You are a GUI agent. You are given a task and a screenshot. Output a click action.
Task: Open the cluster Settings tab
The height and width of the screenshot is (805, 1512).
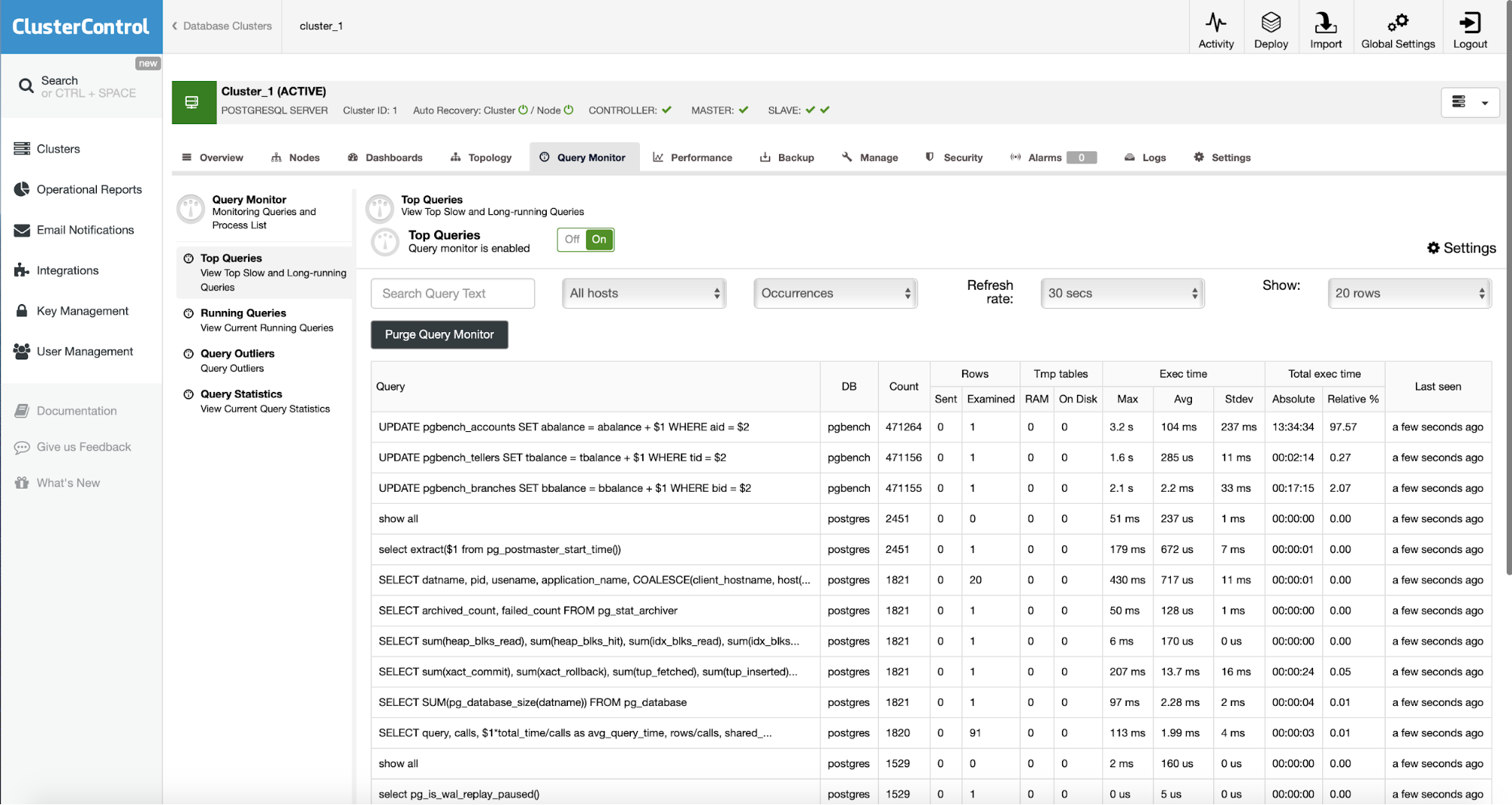1222,157
